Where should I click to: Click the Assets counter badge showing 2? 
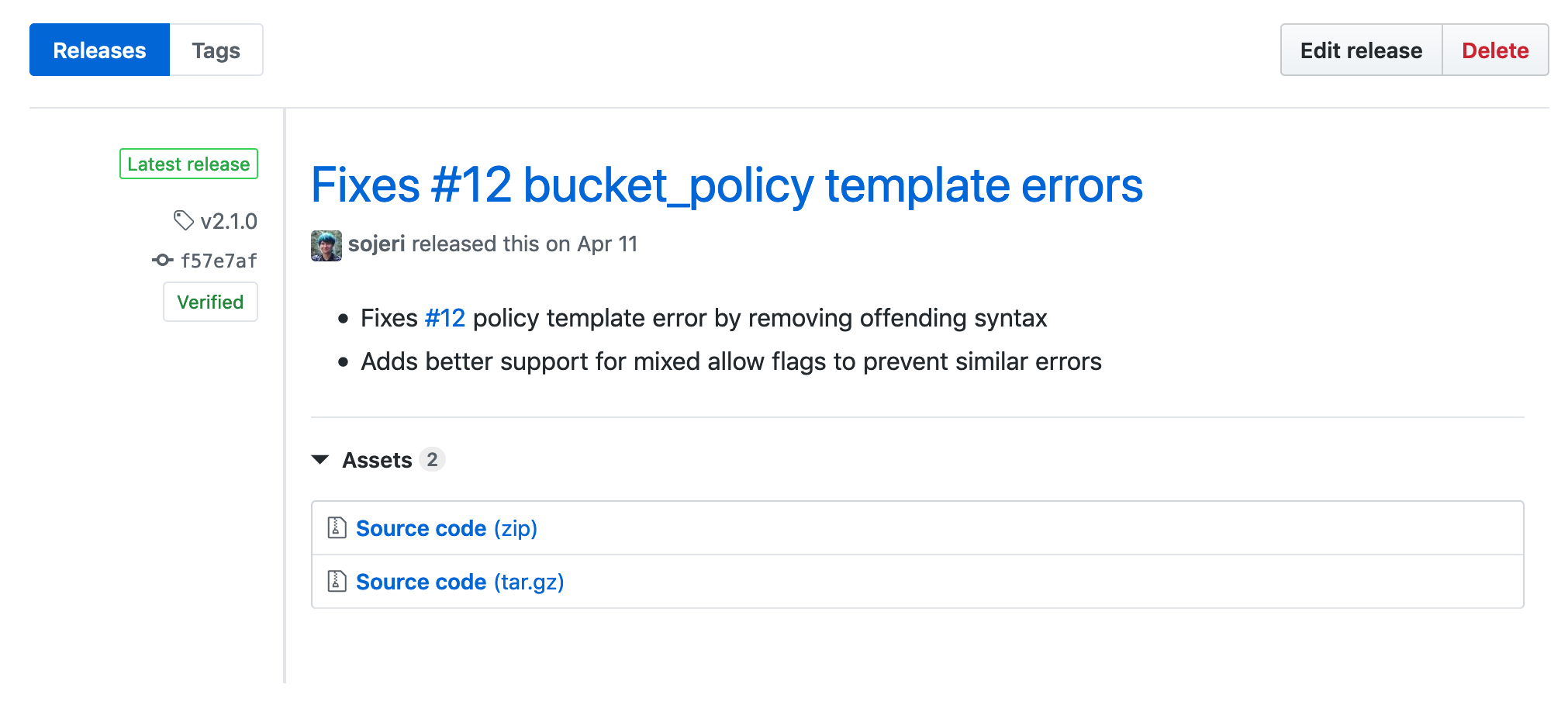pos(433,459)
